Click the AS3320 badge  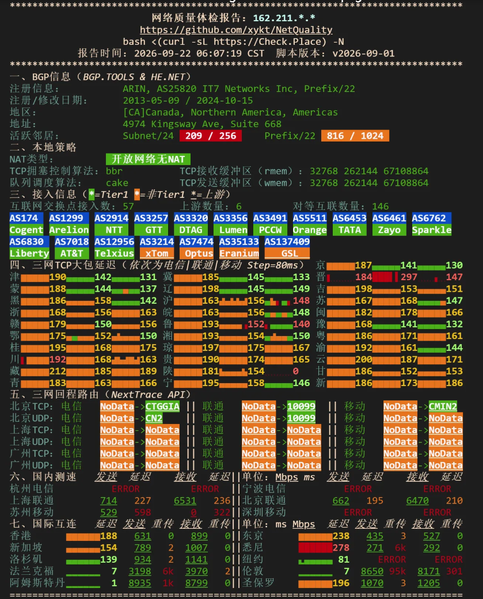pyautogui.click(x=191, y=218)
